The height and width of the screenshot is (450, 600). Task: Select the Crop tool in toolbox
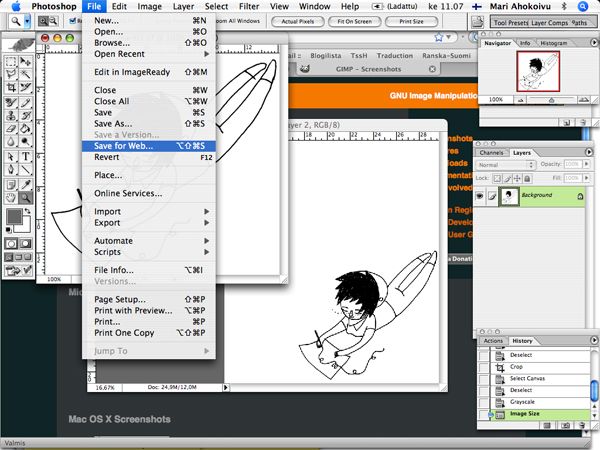click(x=11, y=87)
